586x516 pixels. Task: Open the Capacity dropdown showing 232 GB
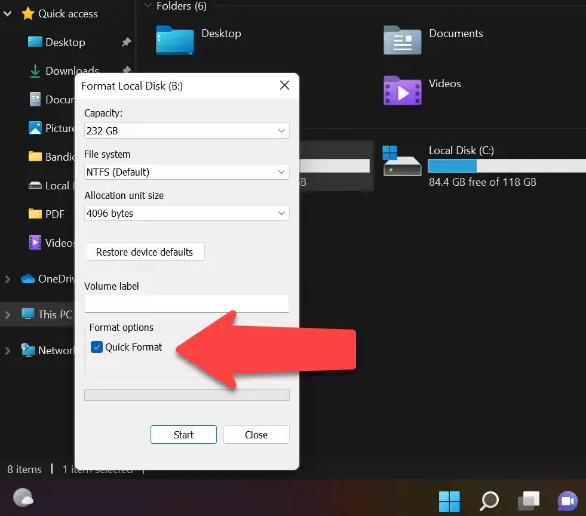[x=186, y=131]
